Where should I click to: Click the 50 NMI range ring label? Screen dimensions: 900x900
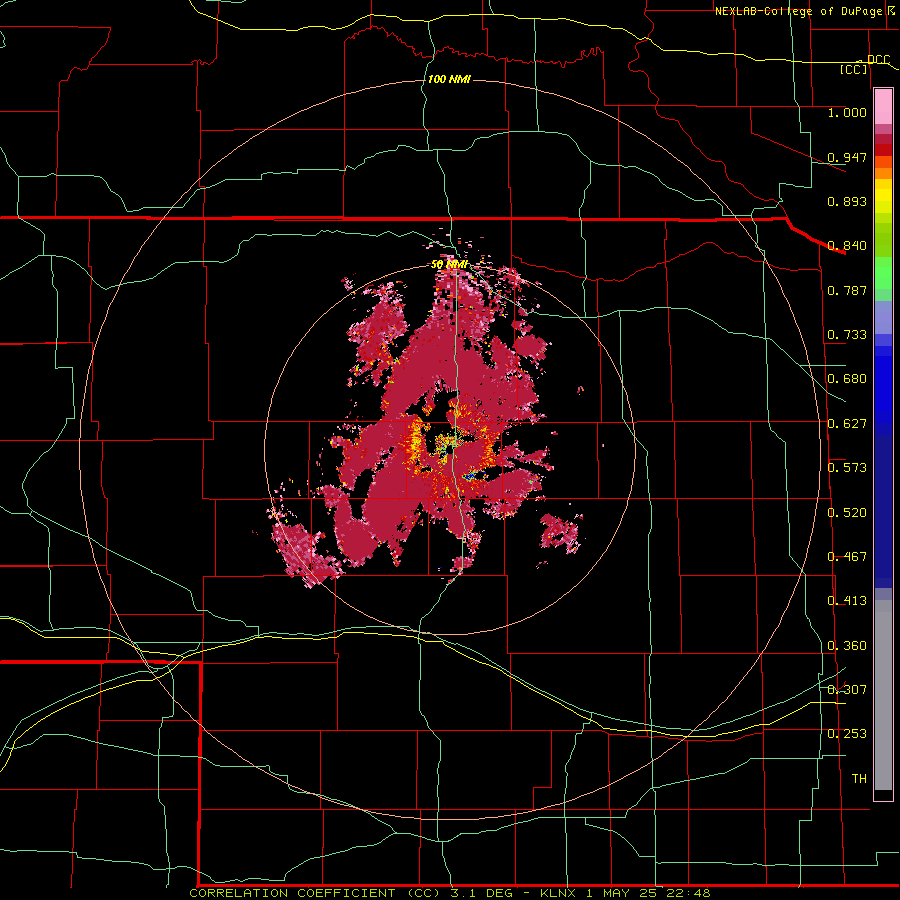pyautogui.click(x=449, y=265)
